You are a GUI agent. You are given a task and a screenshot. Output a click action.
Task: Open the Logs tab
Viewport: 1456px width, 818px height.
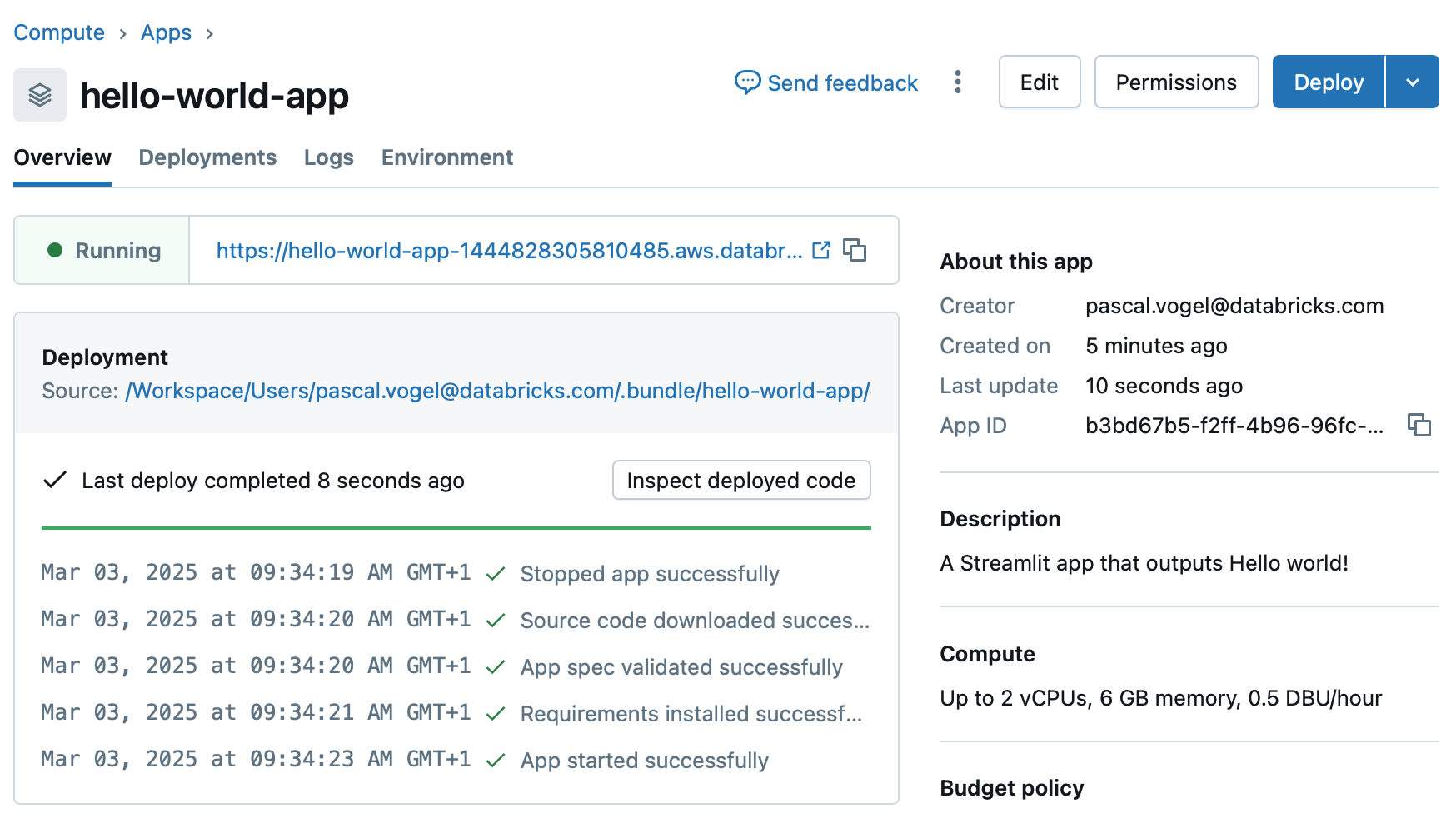click(329, 157)
